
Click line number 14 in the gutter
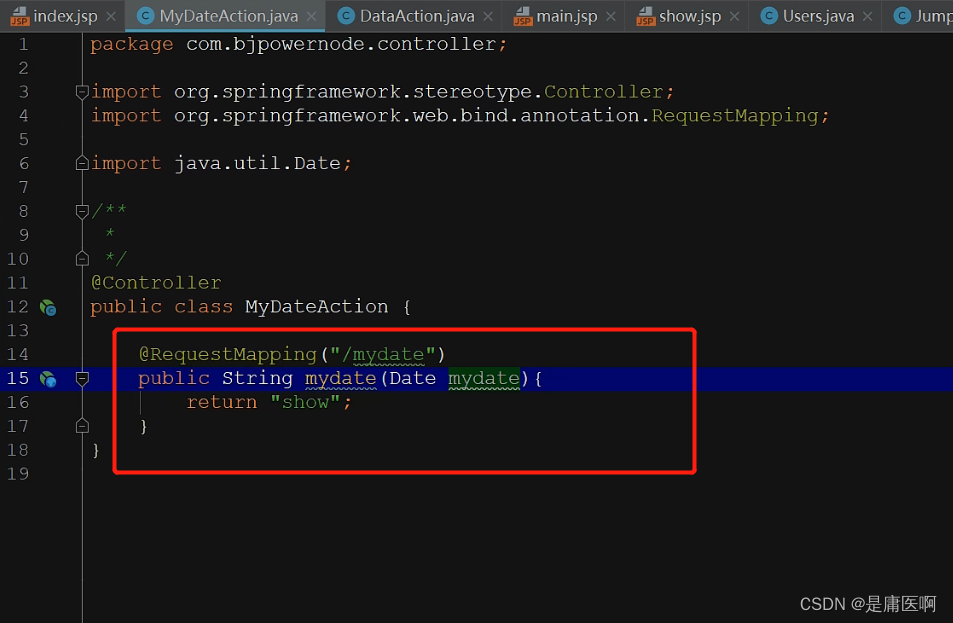pyautogui.click(x=18, y=354)
